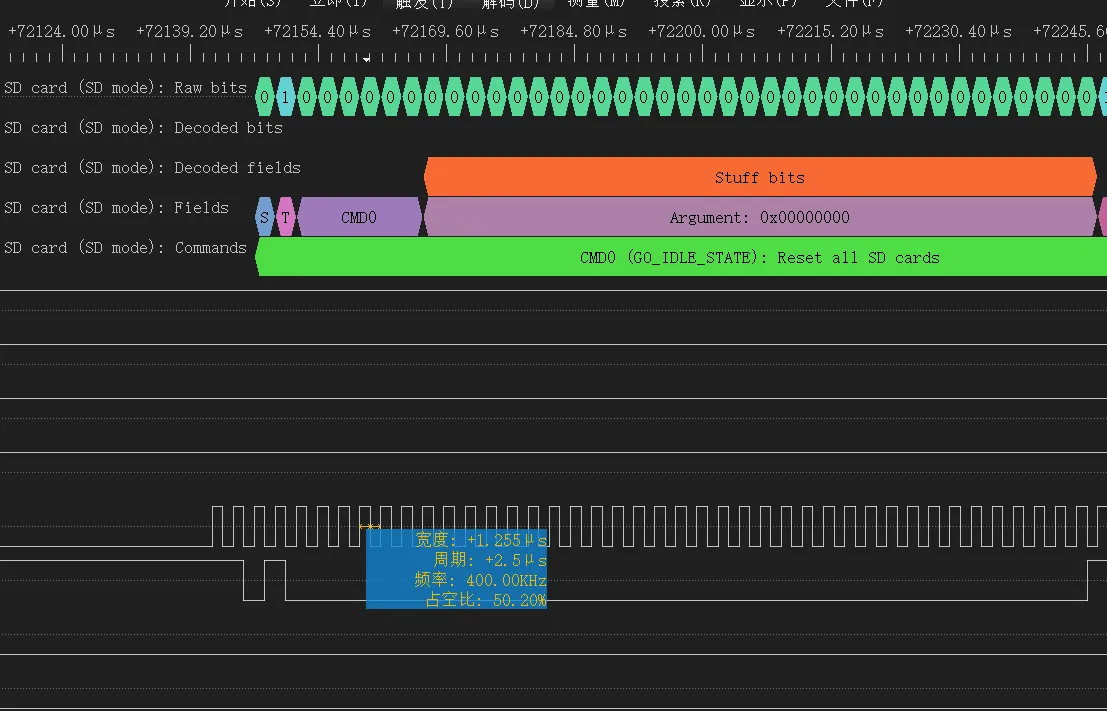
Task: Click the +72124.00µs label on the time ruler
Action: pyautogui.click(x=61, y=32)
